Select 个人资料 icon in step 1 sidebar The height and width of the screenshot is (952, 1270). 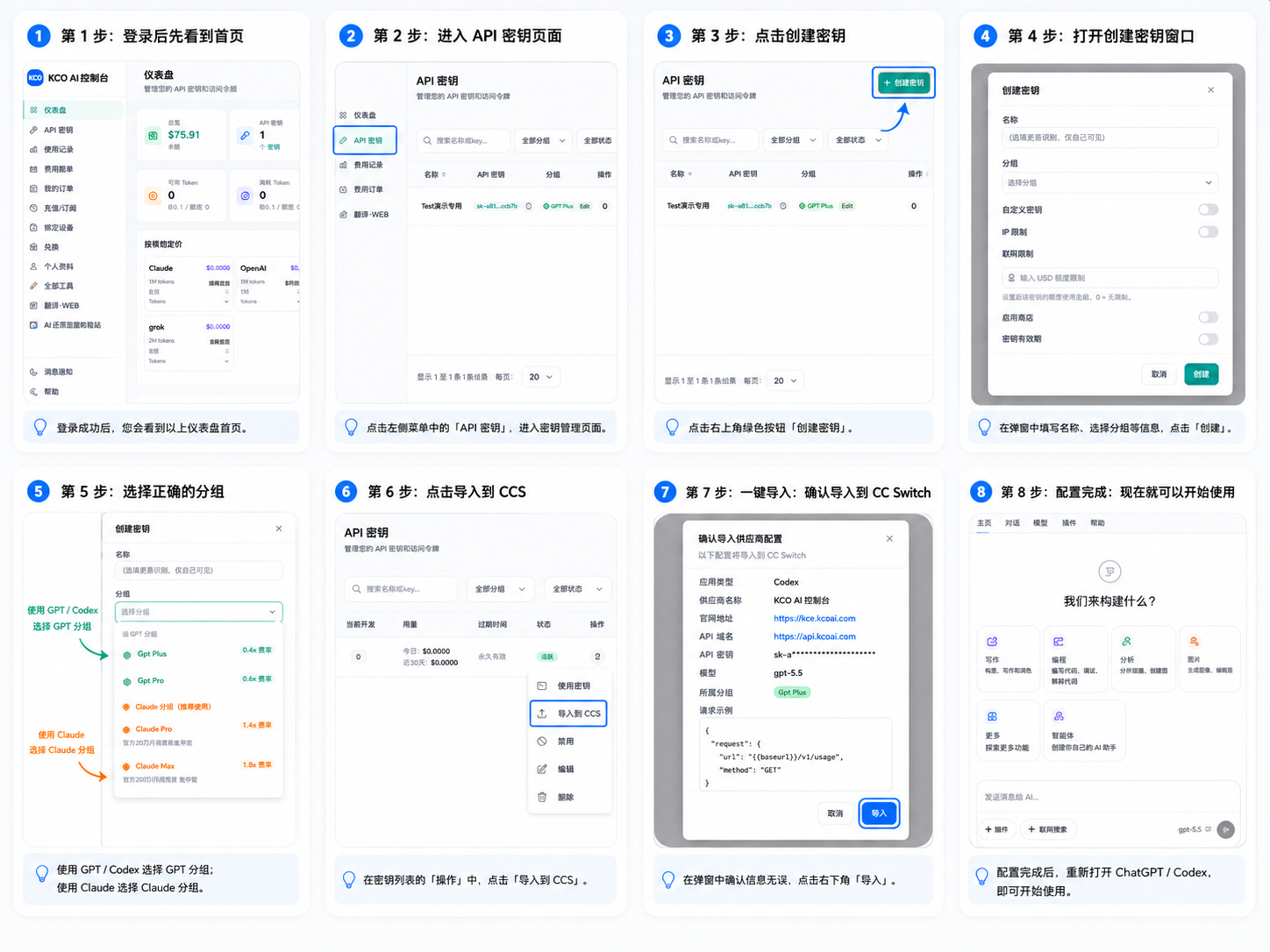[33, 266]
